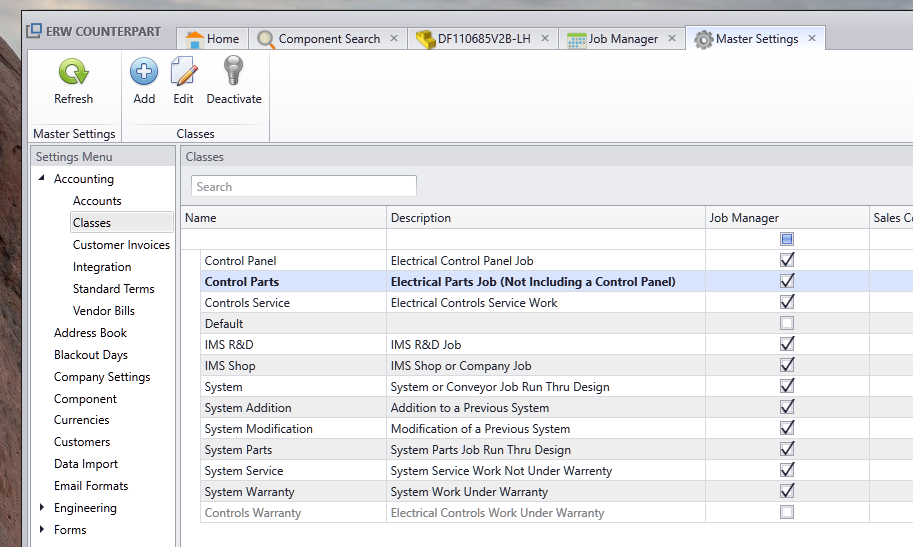Expand the Engineering tree node
The height and width of the screenshot is (547, 913).
coord(42,508)
